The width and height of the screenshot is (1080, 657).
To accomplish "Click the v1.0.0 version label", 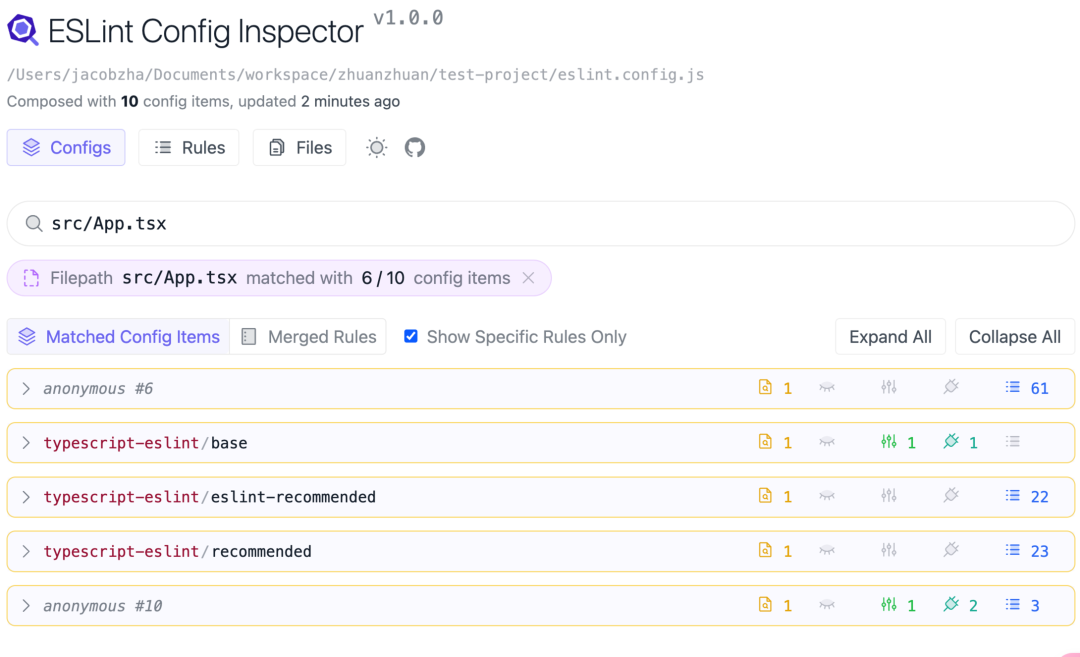I will click(408, 18).
